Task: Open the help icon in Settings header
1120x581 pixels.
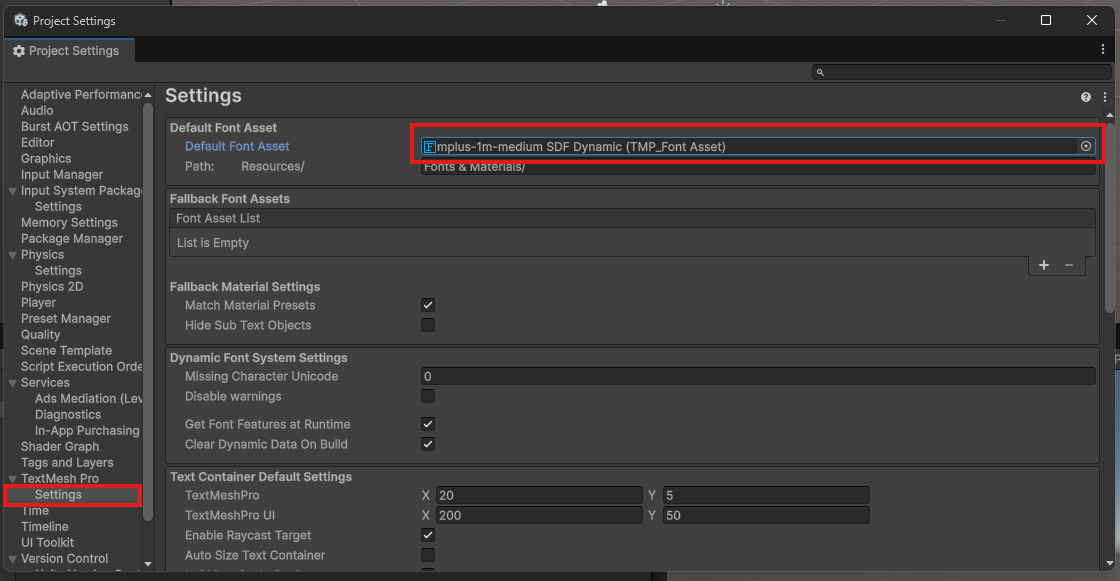Action: (x=1086, y=97)
